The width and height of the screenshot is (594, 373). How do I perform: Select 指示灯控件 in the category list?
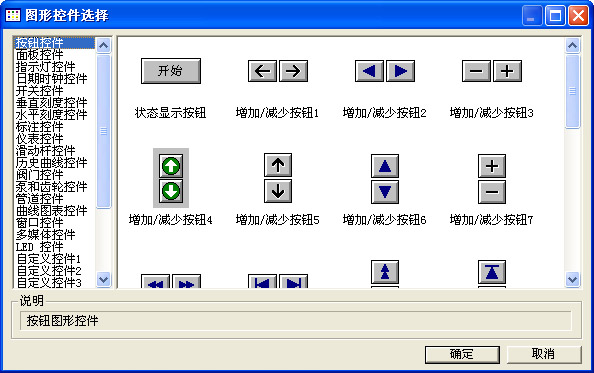55,67
